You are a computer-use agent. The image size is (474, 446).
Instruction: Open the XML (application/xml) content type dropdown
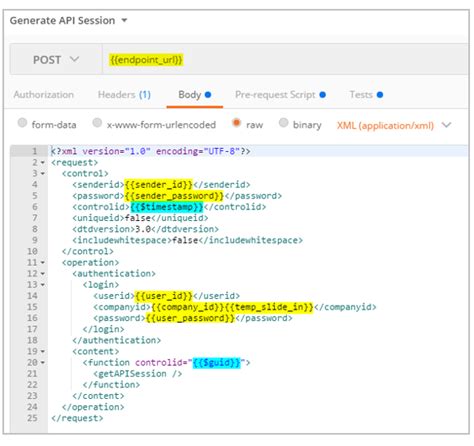tap(394, 125)
